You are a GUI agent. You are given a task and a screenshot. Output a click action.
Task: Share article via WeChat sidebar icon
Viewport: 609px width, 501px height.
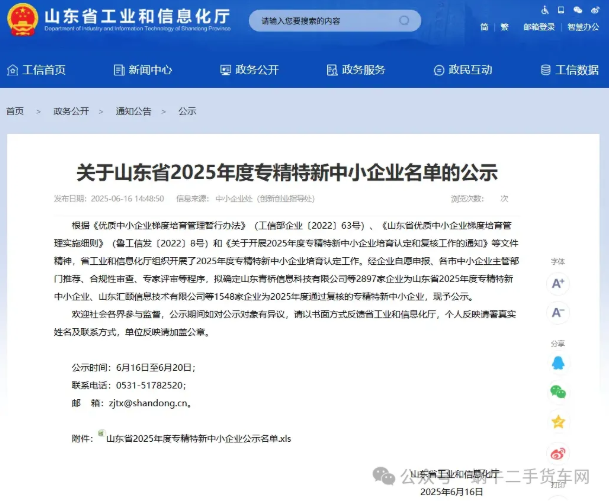click(x=558, y=391)
